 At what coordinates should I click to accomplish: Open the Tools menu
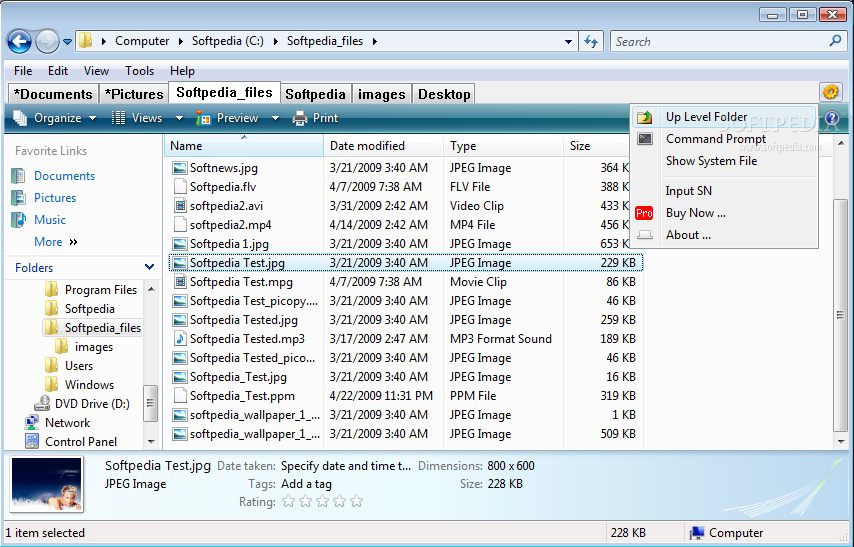(x=139, y=71)
